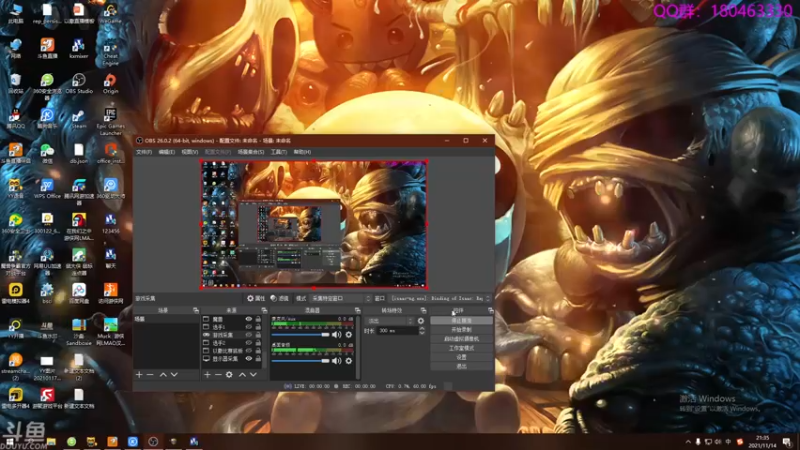
Task: Mute the 麦克风/Aux audio channel
Action: point(336,335)
